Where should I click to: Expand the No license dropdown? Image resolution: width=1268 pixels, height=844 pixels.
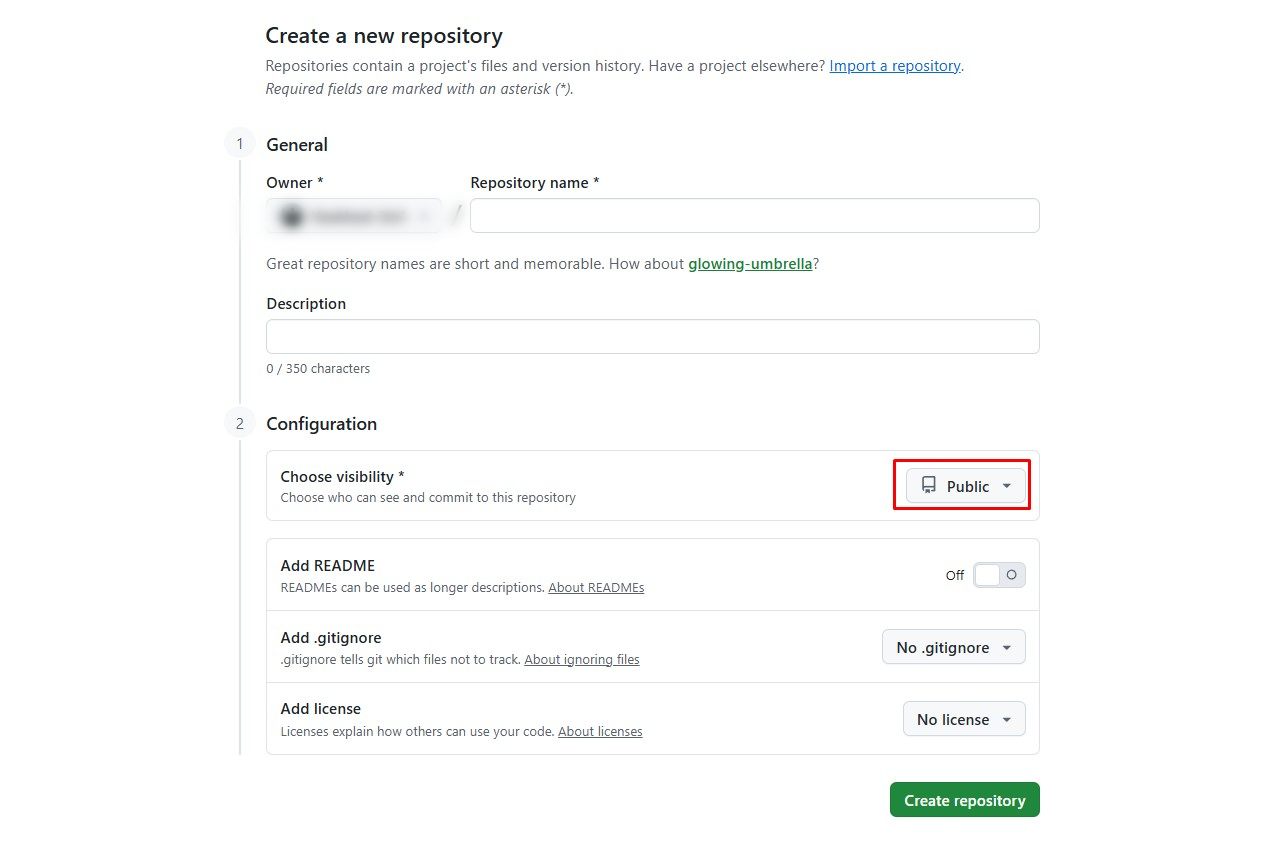click(x=964, y=719)
